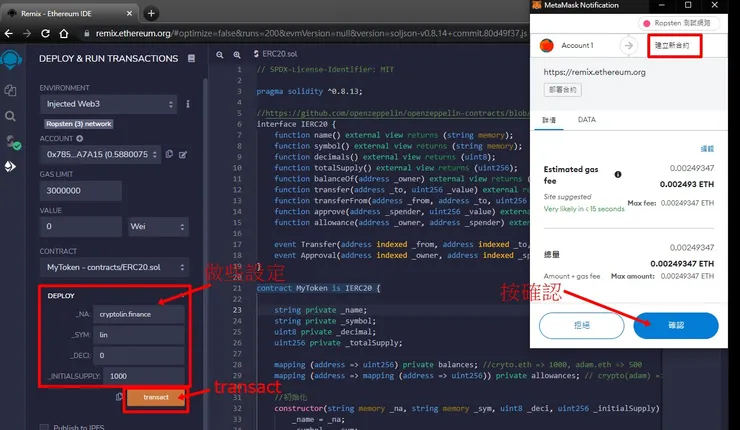This screenshot has height=430, width=740.
Task: Click DEPLOY section header
Action: coord(61,295)
